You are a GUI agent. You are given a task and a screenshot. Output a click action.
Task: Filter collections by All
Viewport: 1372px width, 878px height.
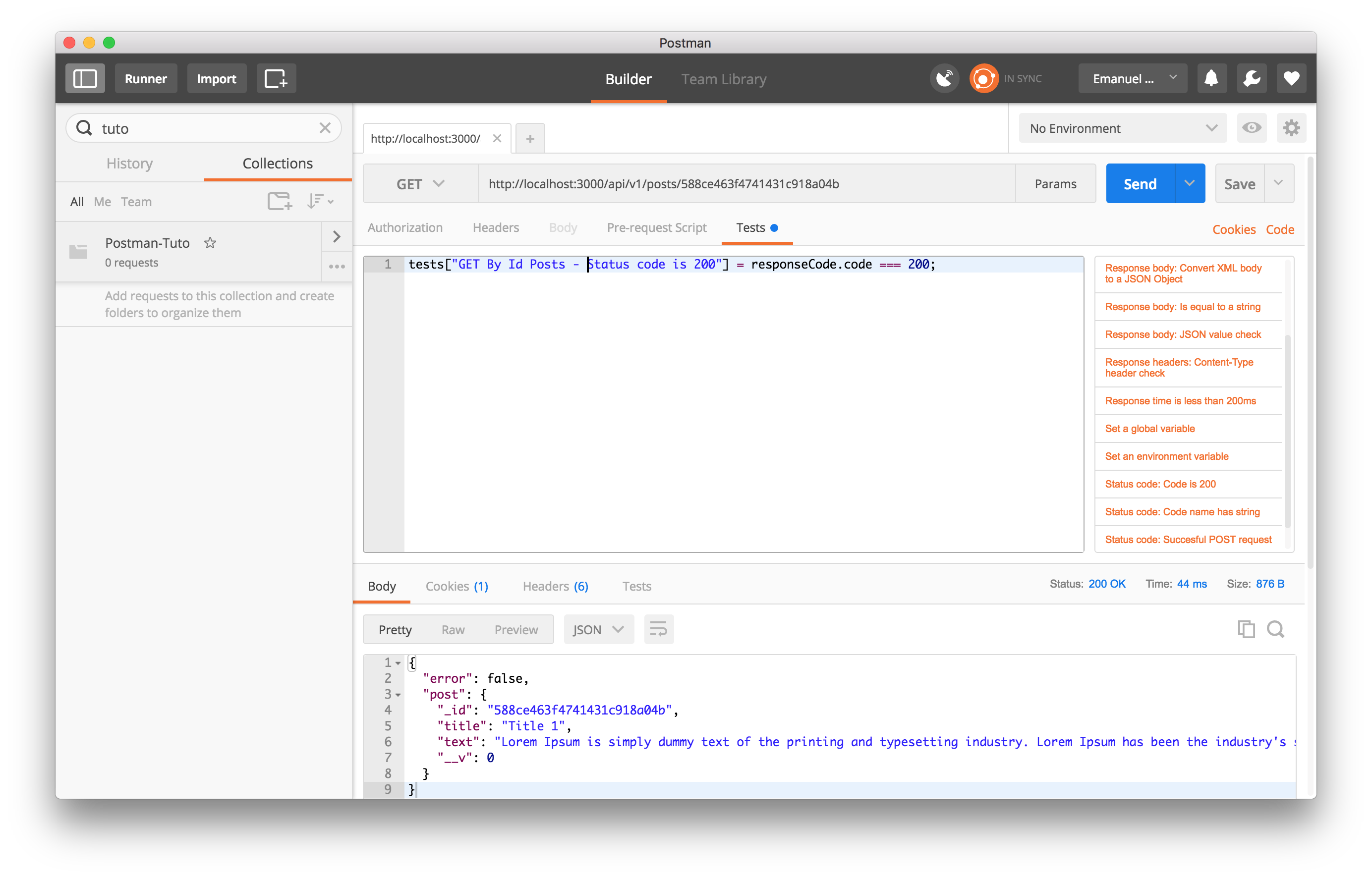point(76,202)
